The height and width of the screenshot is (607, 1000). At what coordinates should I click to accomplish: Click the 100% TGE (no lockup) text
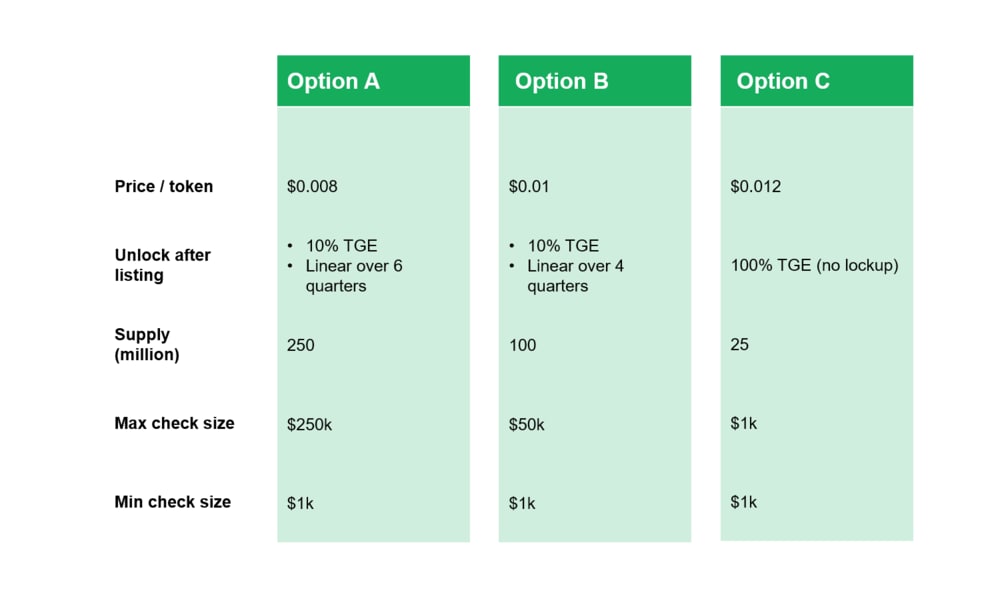tap(814, 265)
